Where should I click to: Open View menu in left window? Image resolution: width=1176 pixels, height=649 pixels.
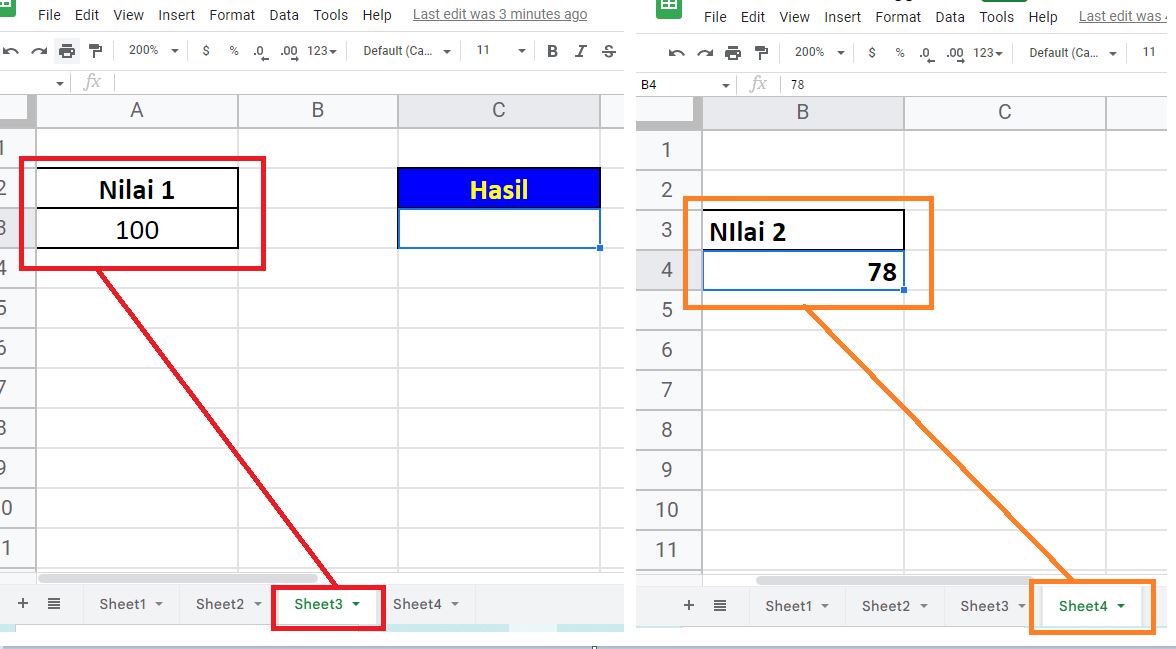click(x=128, y=15)
